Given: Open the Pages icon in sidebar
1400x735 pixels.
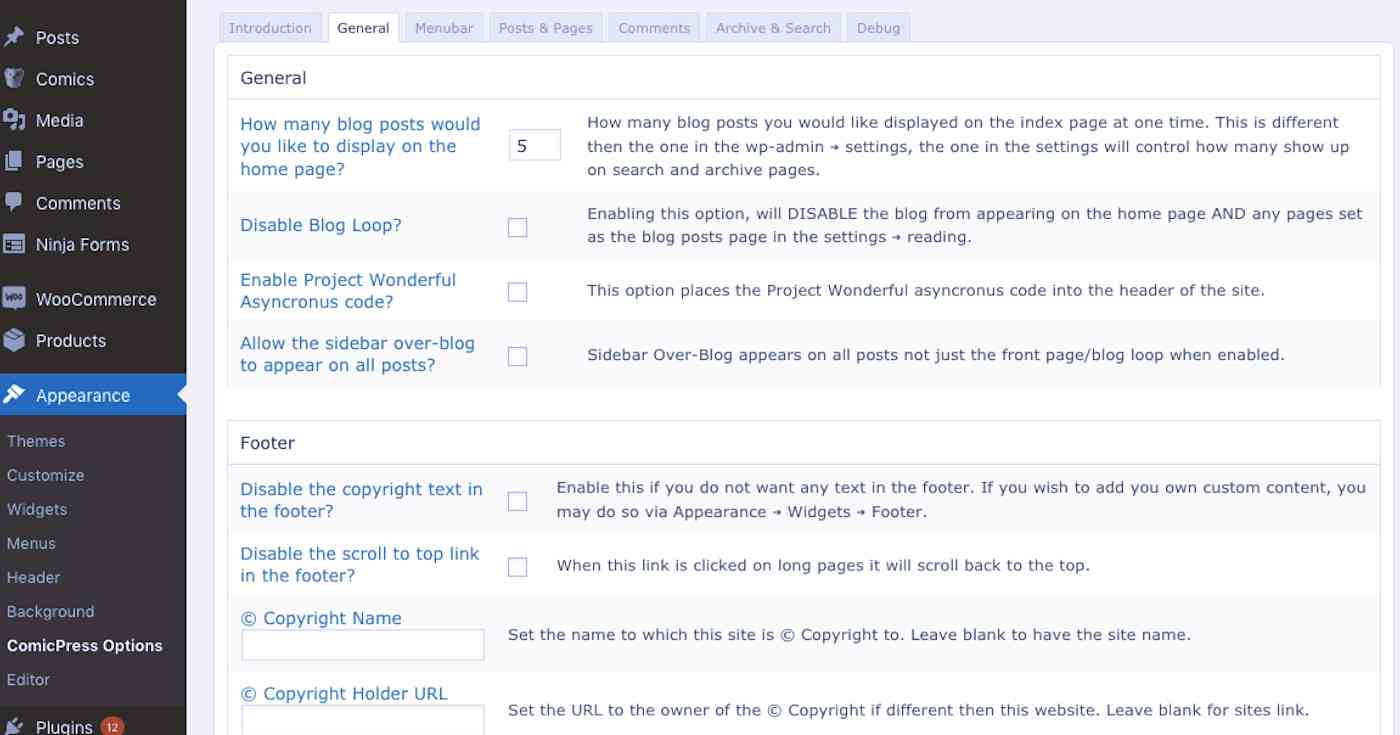Looking at the screenshot, I should pyautogui.click(x=17, y=161).
